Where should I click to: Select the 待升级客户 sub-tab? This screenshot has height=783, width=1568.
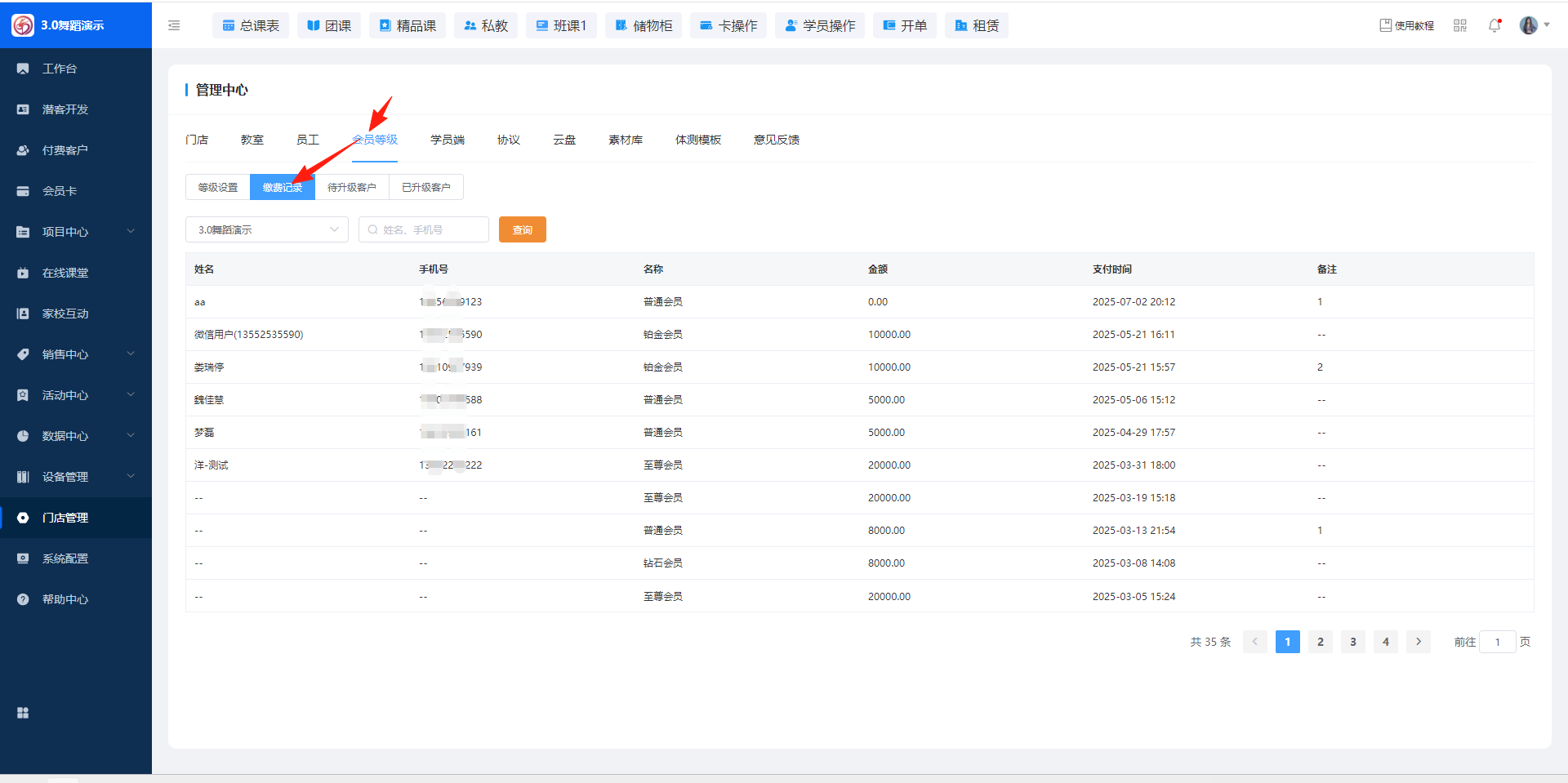[x=352, y=187]
